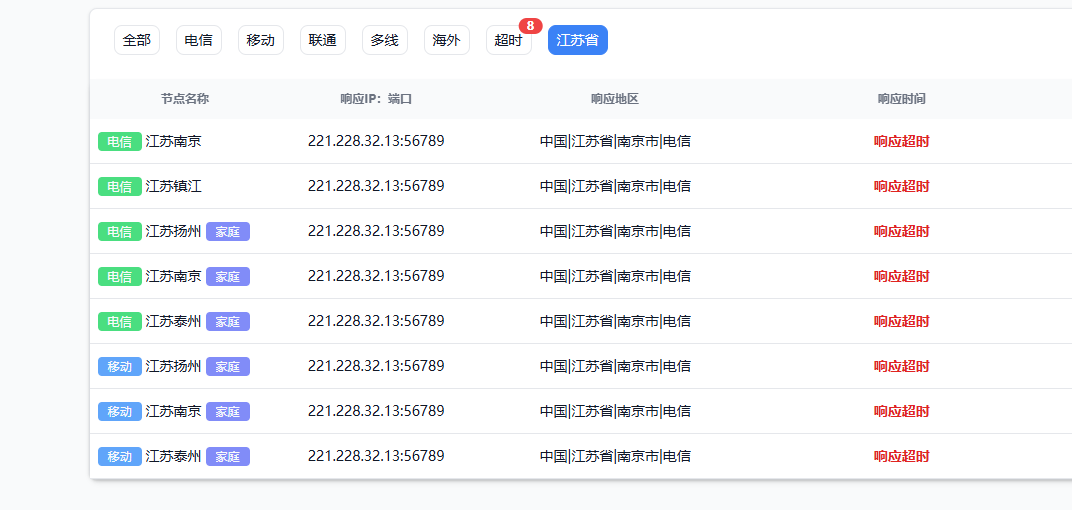
Task: Click the 家庭 tag beside 移动 江苏泰州
Action: pos(227,456)
